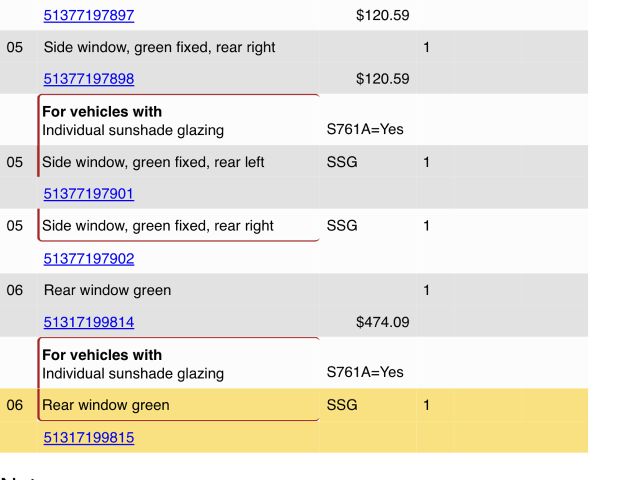The image size is (640, 480).
Task: Open part number 51377197897 link
Action: pyautogui.click(x=88, y=15)
